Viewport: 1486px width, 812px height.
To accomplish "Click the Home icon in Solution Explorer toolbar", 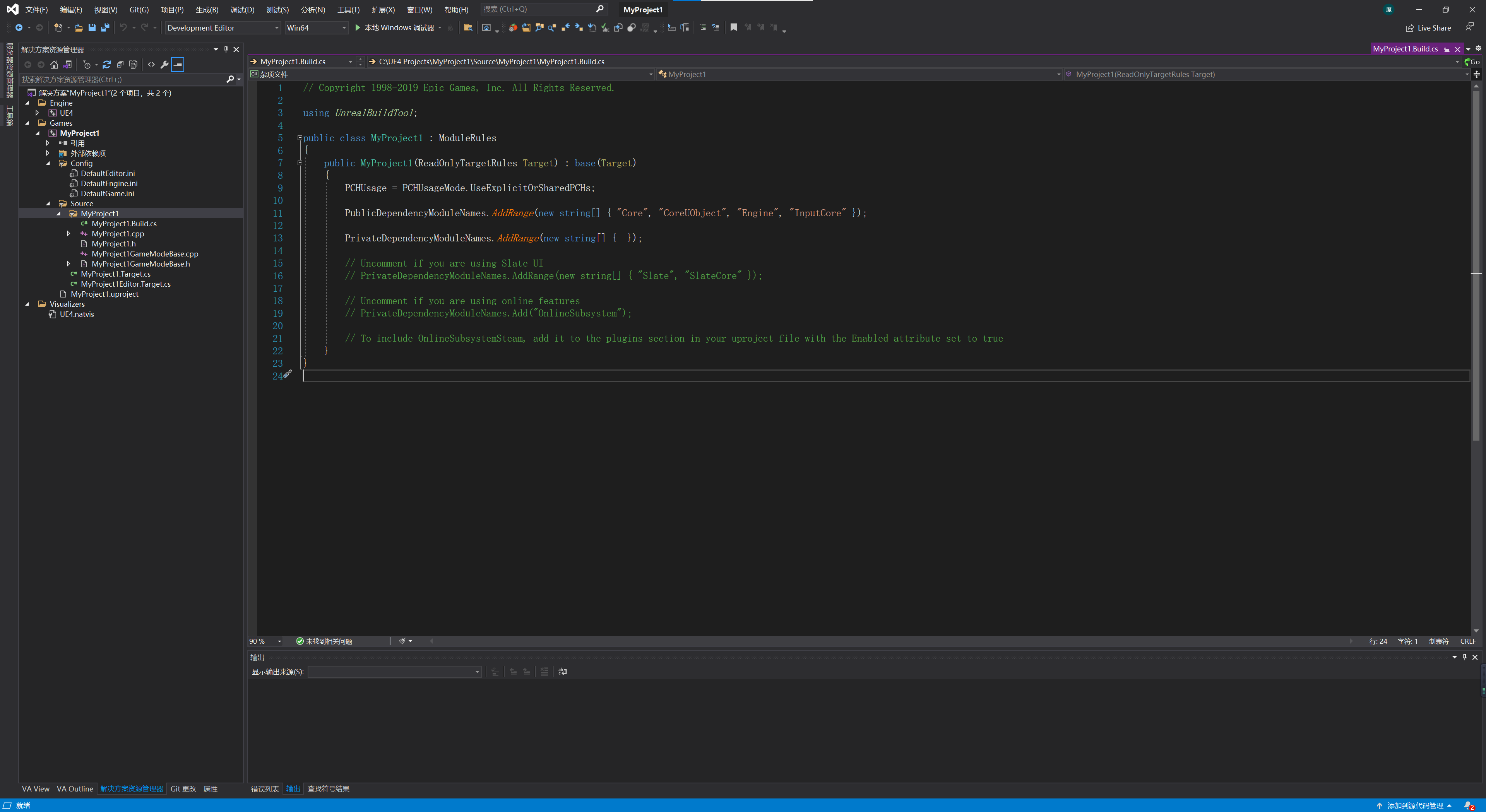I will [x=54, y=65].
